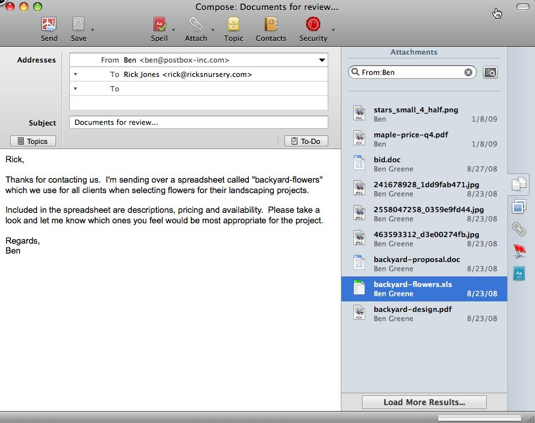
Task: Click the Topics button
Action: tap(33, 141)
